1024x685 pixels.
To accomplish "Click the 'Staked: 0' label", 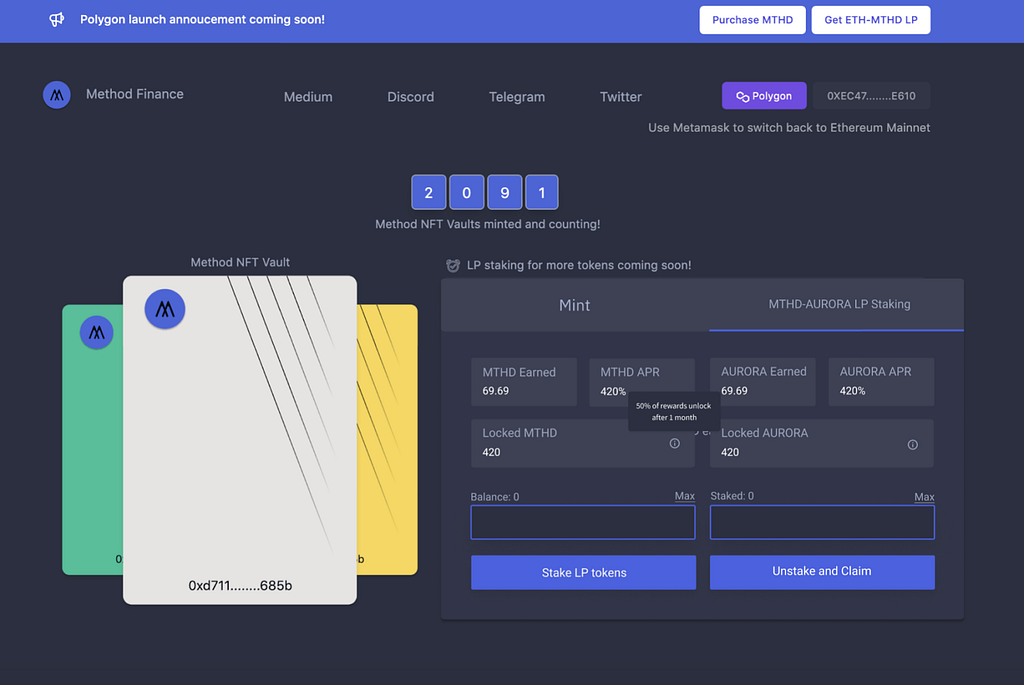I will [732, 496].
